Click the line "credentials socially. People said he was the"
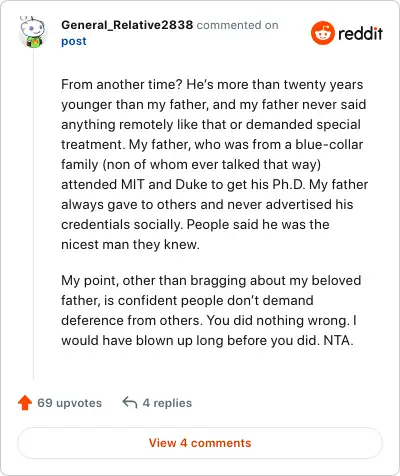 [x=195, y=224]
